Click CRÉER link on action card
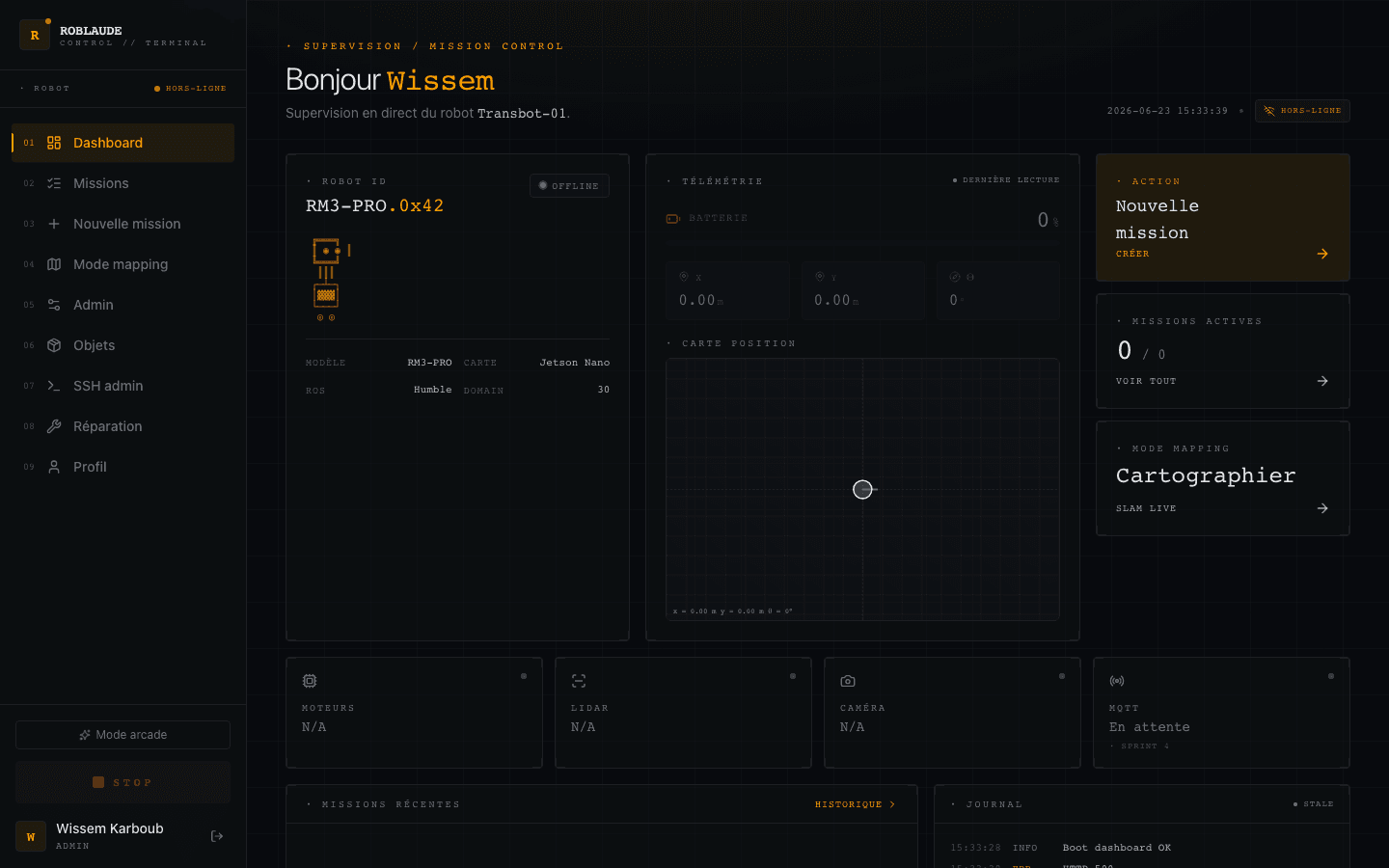Screen dimensions: 1389x868 tap(1132, 254)
